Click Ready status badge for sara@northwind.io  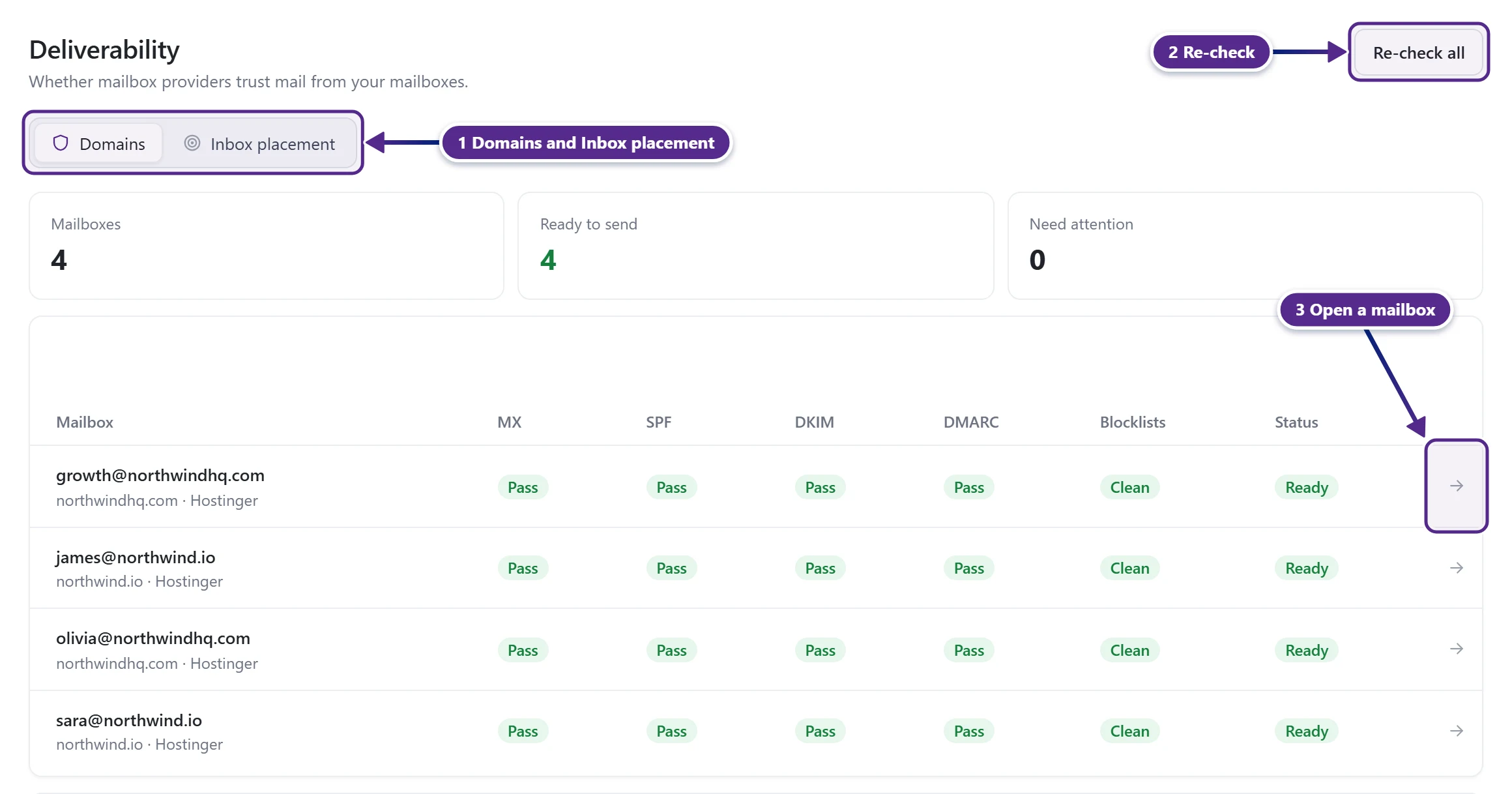click(1306, 731)
